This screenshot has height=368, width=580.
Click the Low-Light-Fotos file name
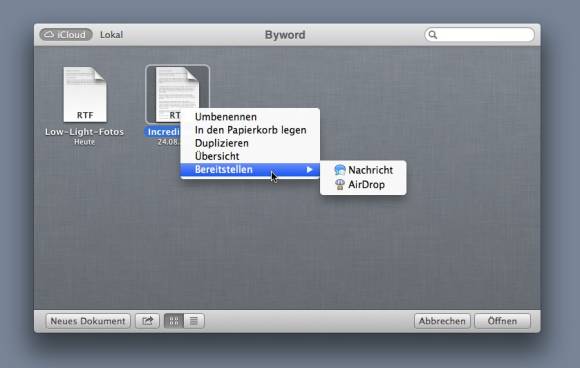coord(84,132)
